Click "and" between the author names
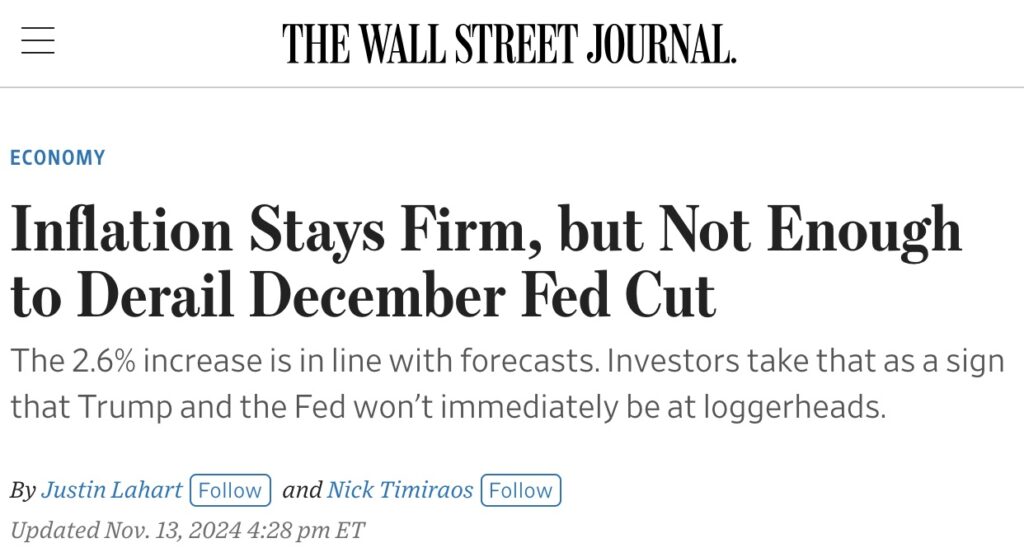 pyautogui.click(x=302, y=490)
